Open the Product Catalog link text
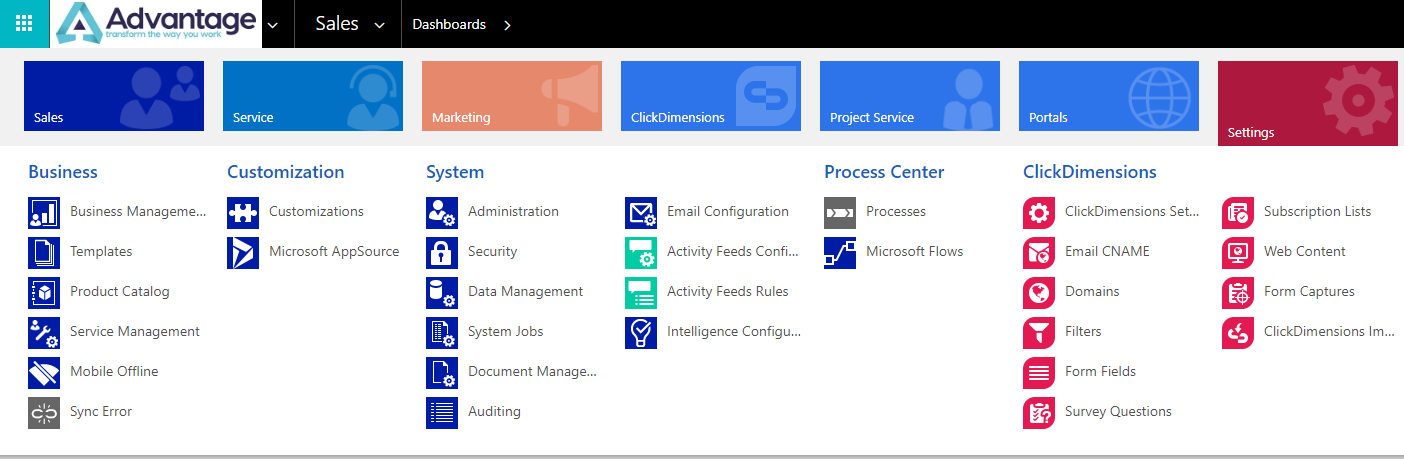The height and width of the screenshot is (459, 1404). (120, 292)
